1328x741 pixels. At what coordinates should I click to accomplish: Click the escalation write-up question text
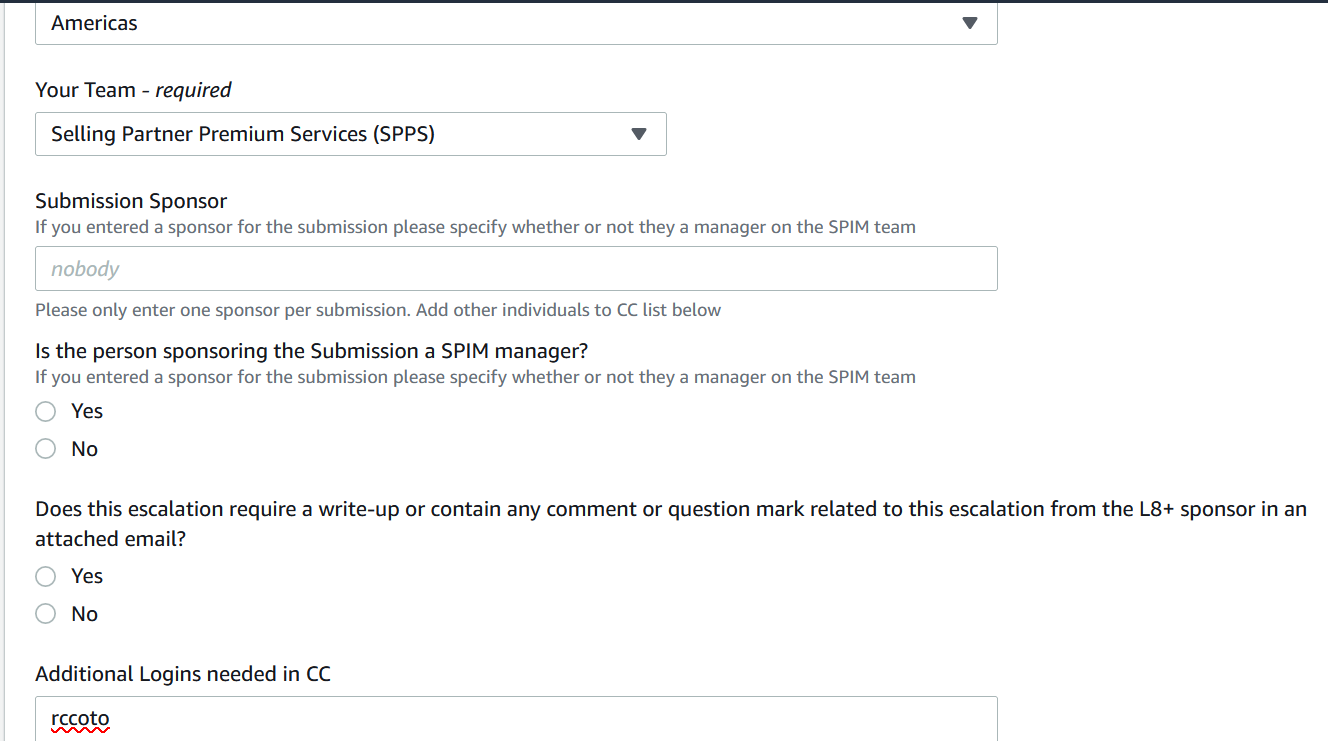[x=670, y=509]
